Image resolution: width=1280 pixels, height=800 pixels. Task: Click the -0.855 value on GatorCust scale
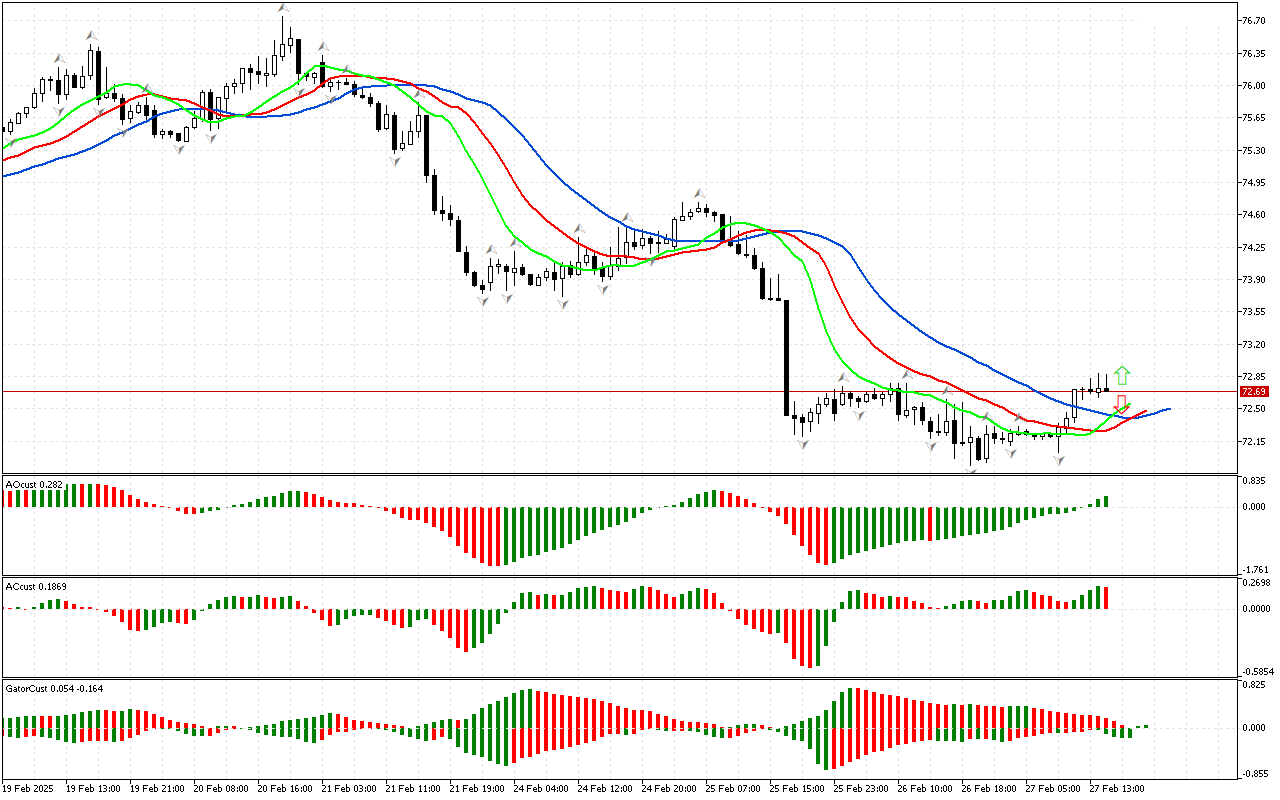[1253, 773]
